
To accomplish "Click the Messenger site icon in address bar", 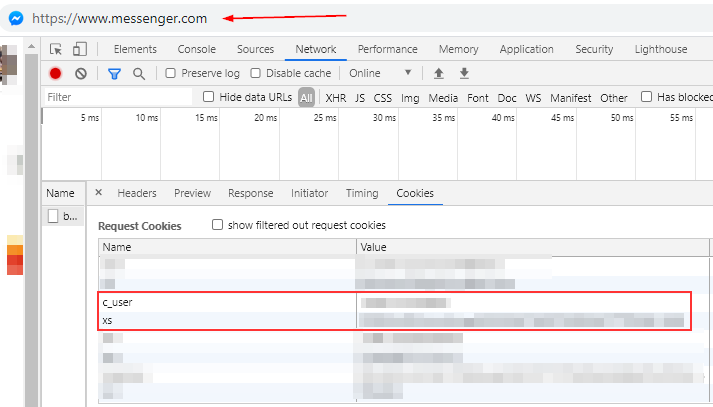I will pos(16,19).
